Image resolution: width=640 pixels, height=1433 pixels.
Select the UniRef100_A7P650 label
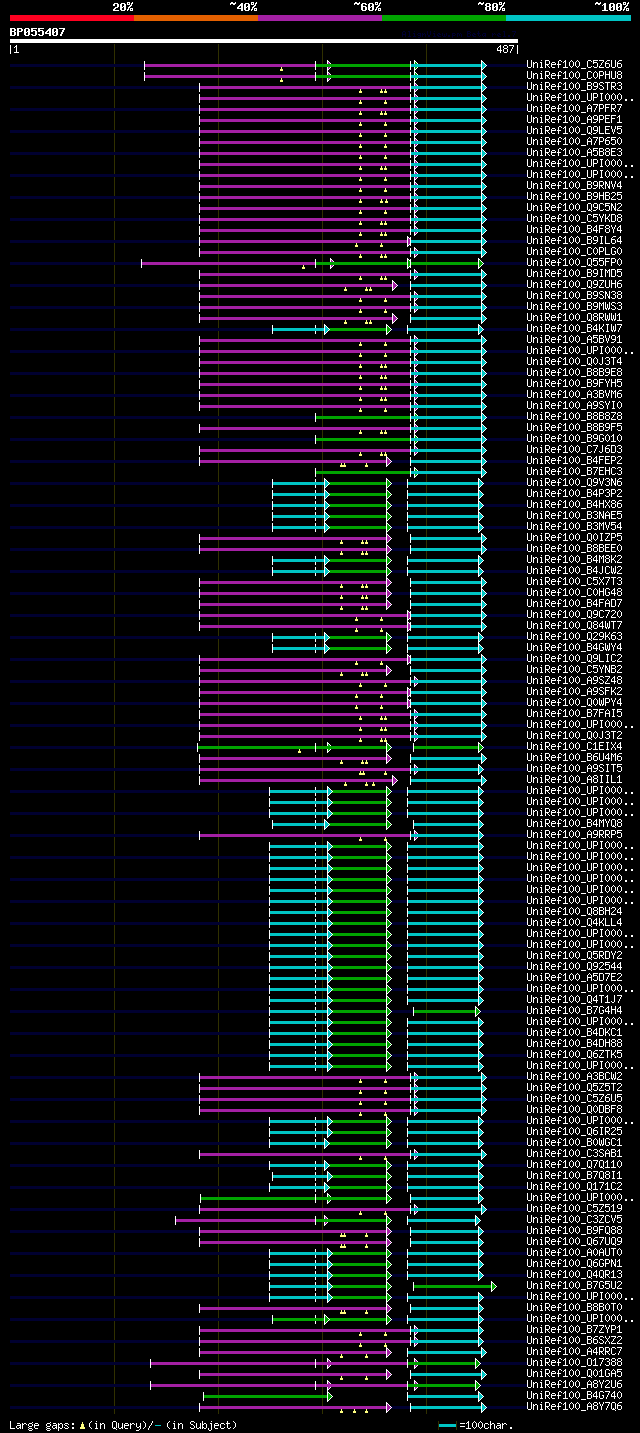(574, 142)
